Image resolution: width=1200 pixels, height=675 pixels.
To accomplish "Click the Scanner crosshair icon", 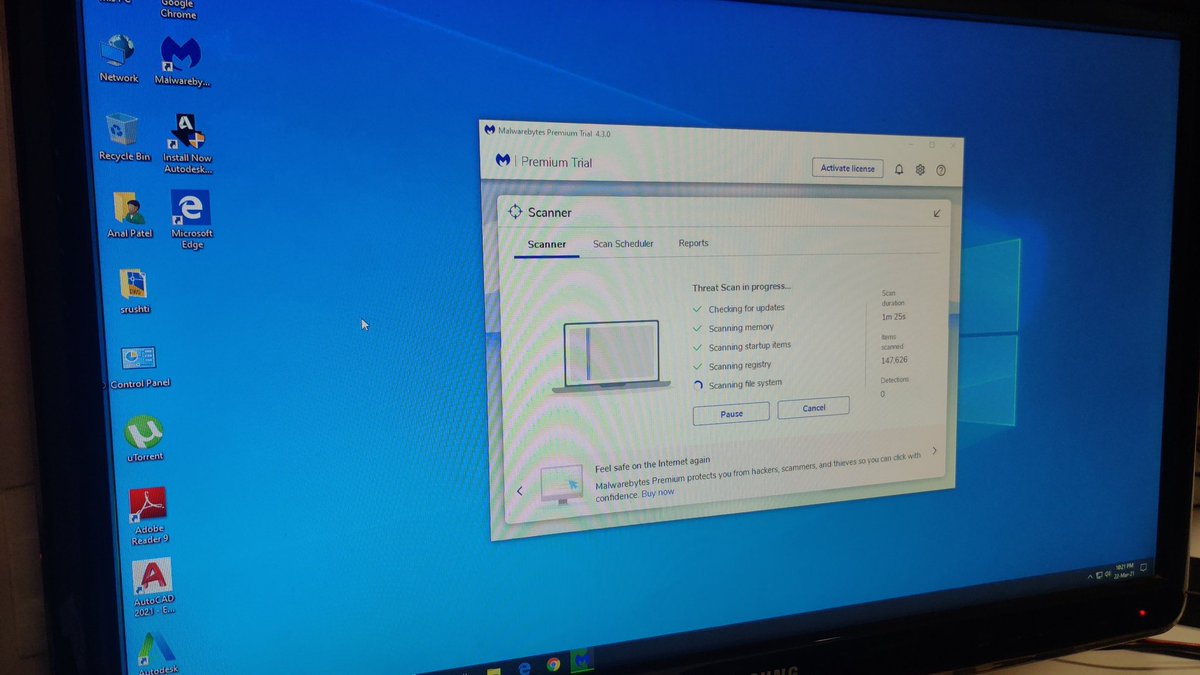I will 515,211.
